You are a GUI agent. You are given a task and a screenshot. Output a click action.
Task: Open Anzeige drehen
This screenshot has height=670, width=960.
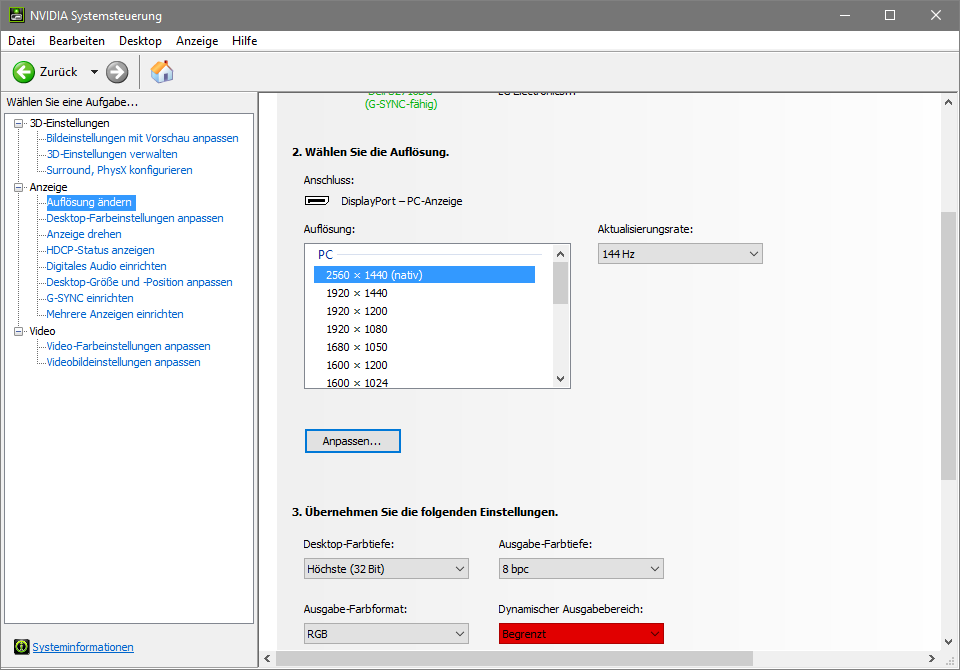click(84, 234)
